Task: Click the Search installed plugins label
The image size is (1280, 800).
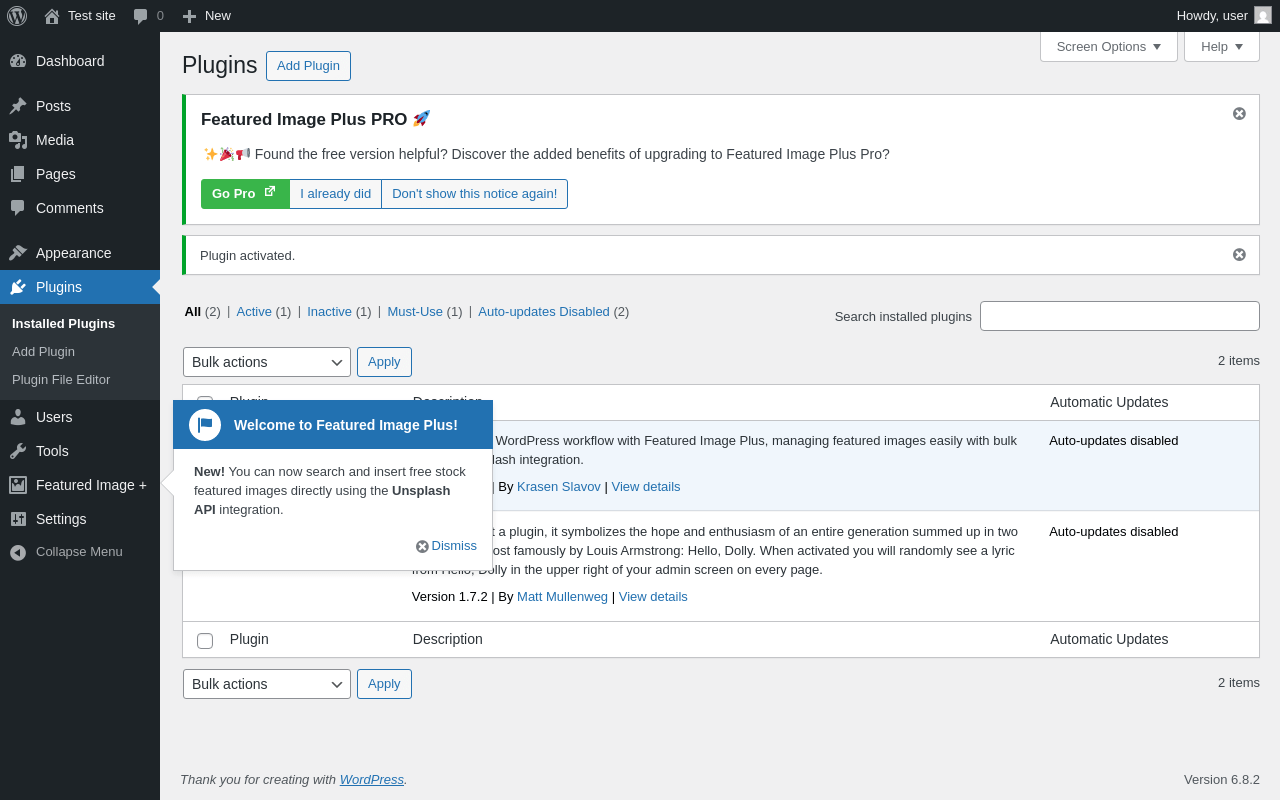Action: click(903, 317)
